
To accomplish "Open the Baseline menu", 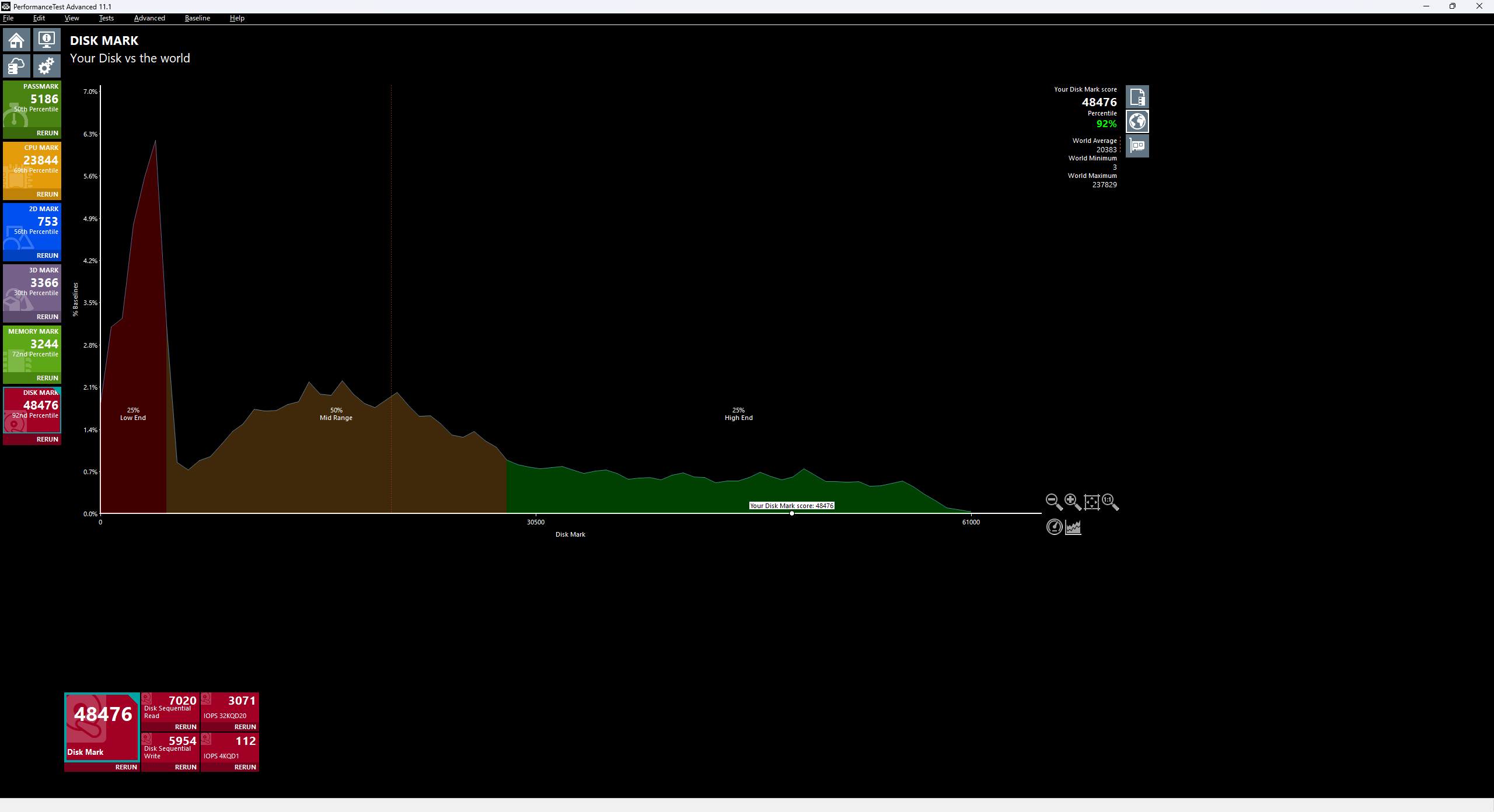I will coord(197,18).
